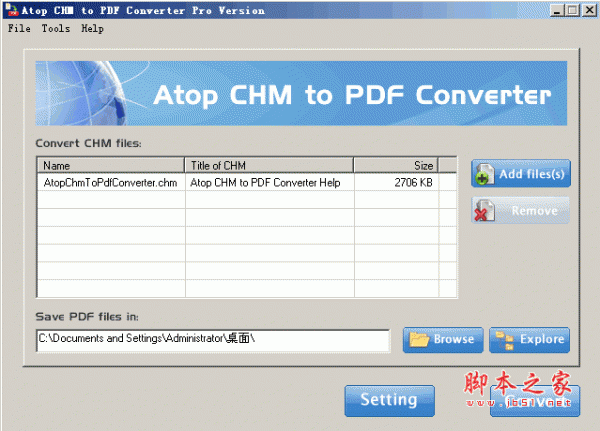Open the Help menu

pyautogui.click(x=92, y=28)
